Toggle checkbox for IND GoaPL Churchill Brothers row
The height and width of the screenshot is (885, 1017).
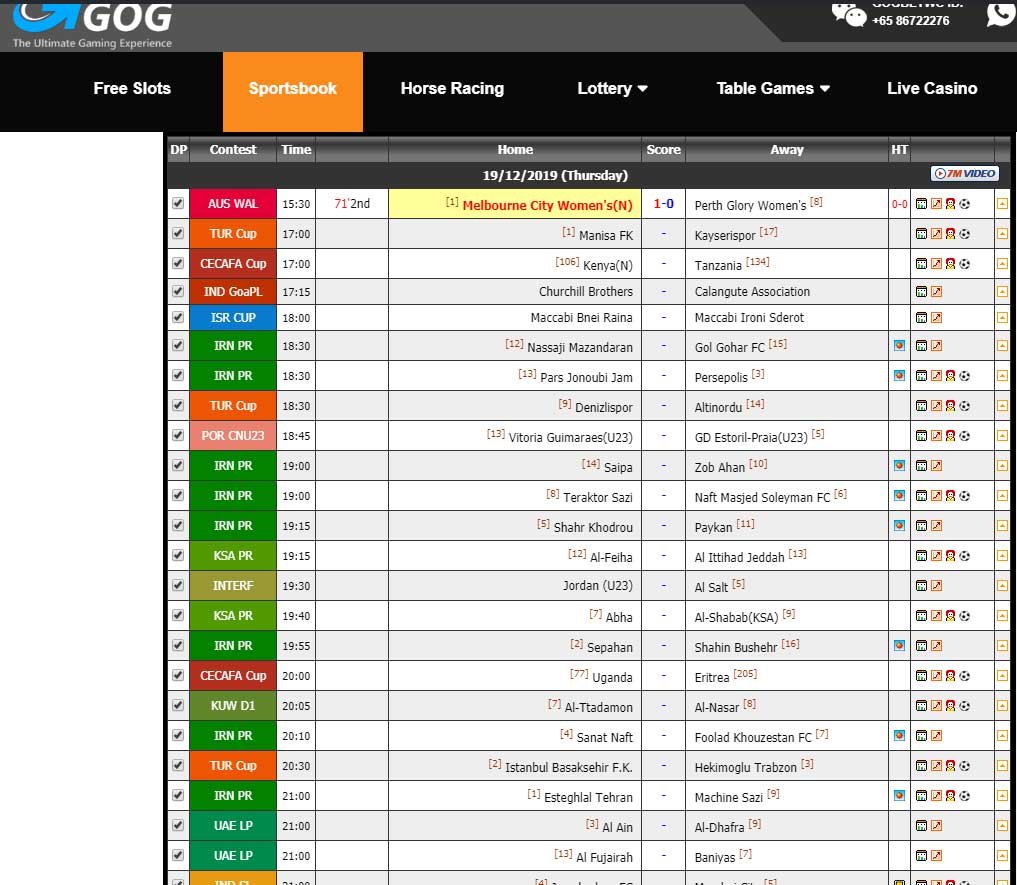coord(178,291)
